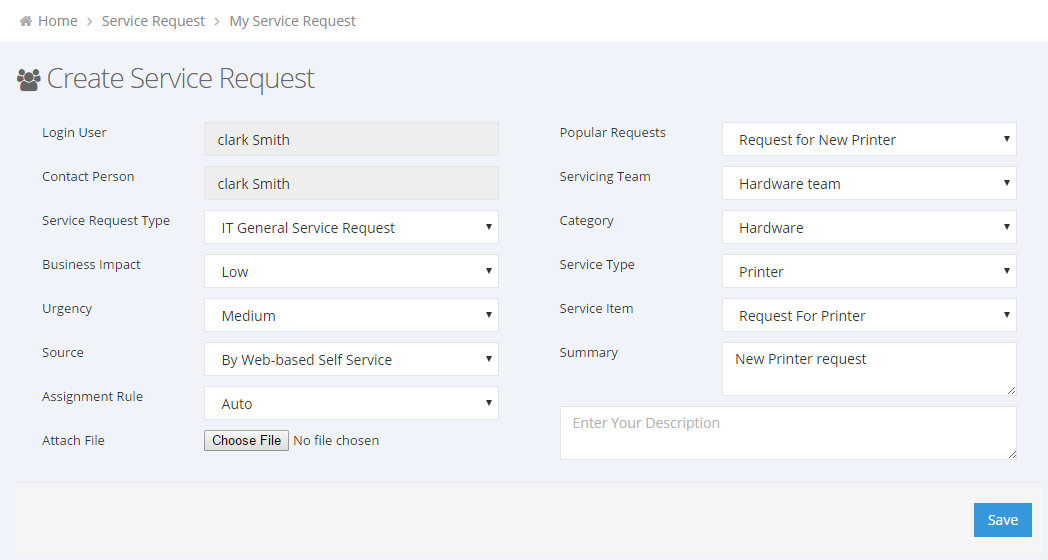Focus the Enter Your Description field

click(788, 433)
